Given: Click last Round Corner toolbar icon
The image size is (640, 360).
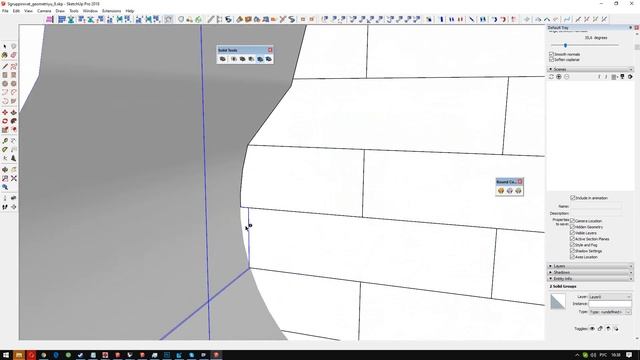Looking at the screenshot, I should pyautogui.click(x=518, y=191).
